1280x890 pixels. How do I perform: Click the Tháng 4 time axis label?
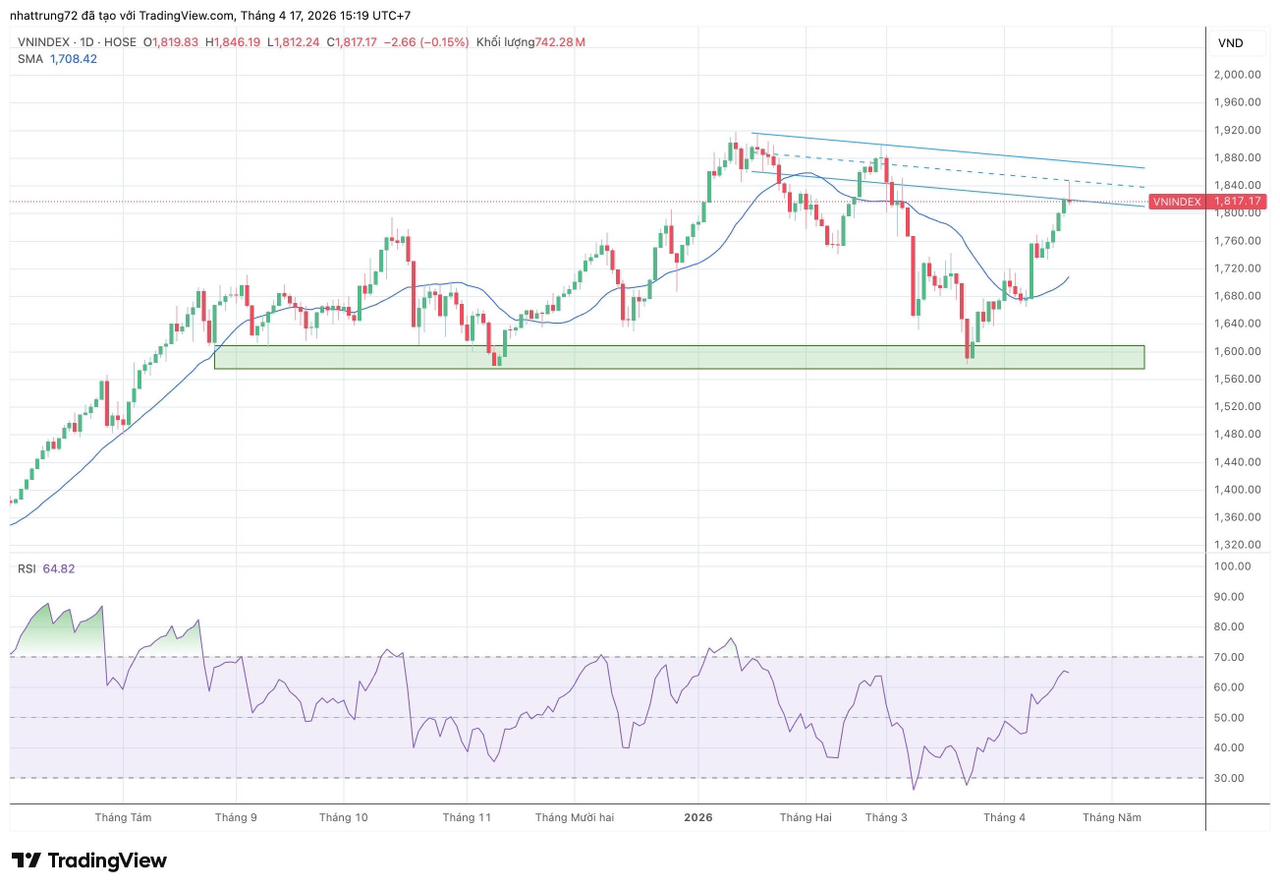pyautogui.click(x=1004, y=817)
